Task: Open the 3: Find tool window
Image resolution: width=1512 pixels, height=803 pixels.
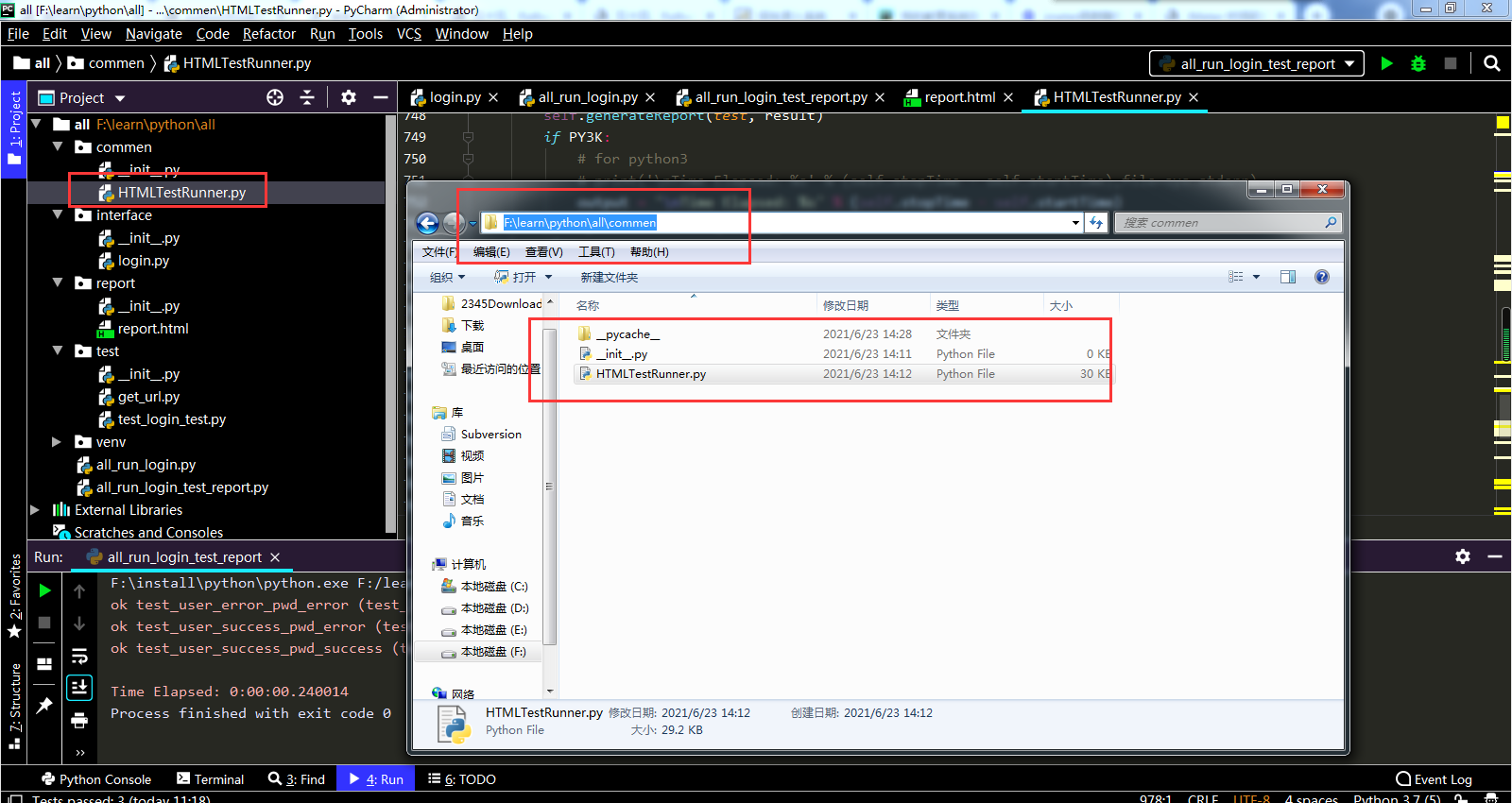Action: click(x=297, y=779)
